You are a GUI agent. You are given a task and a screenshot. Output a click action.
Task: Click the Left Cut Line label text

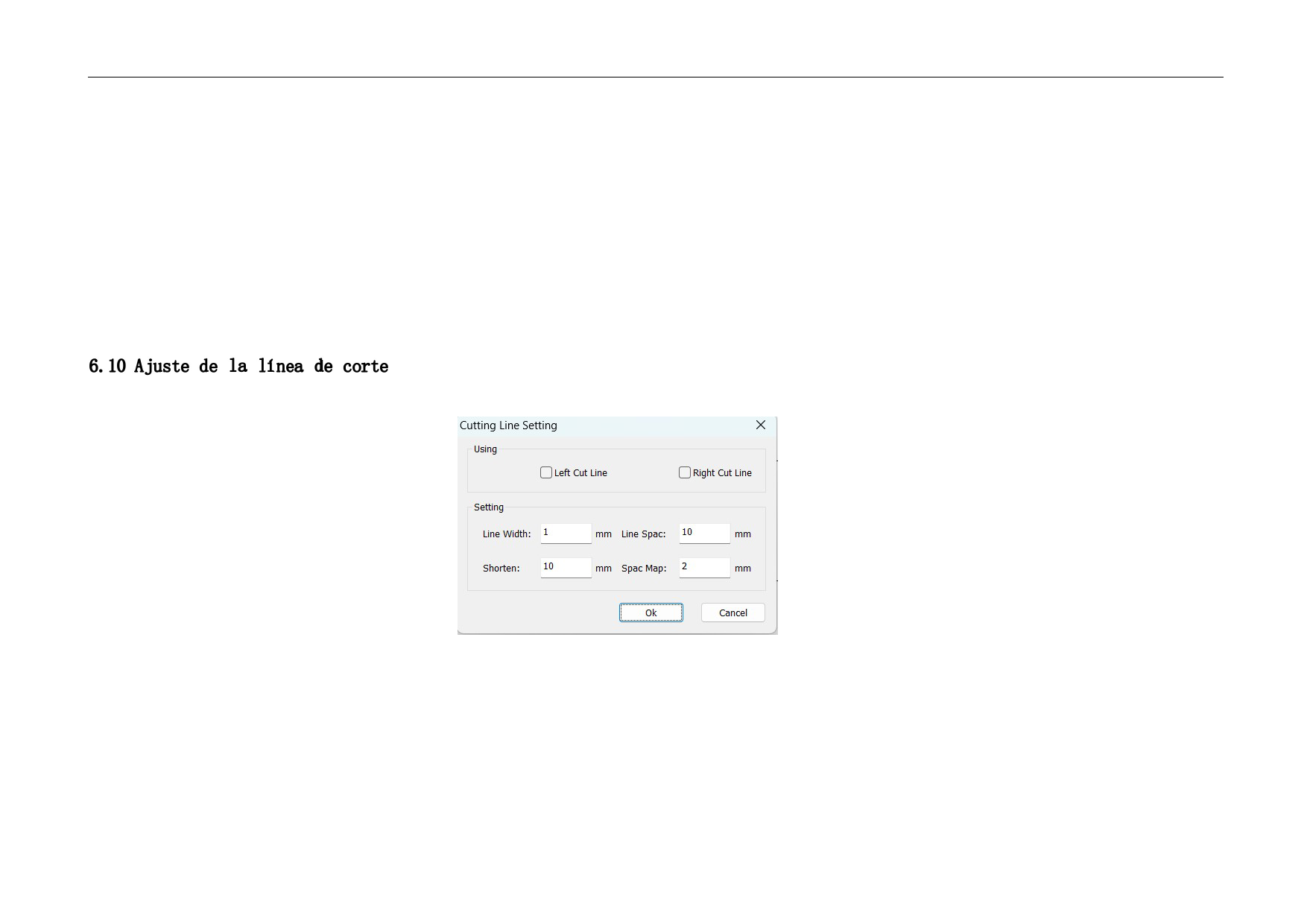(580, 473)
